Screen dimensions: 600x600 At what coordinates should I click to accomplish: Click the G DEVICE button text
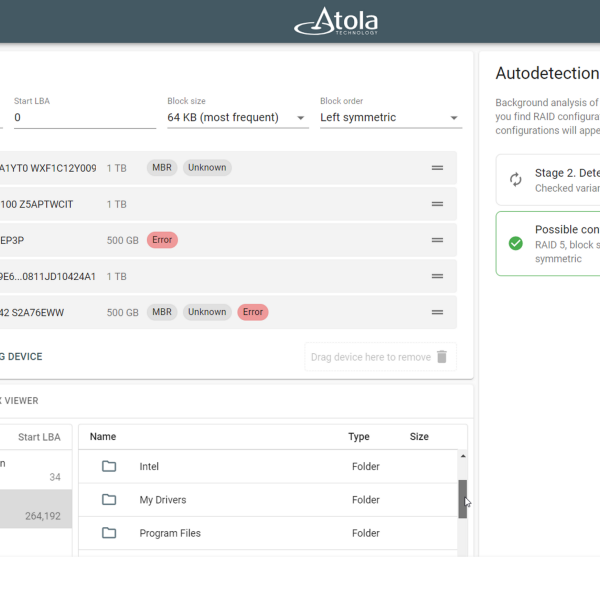(21, 357)
